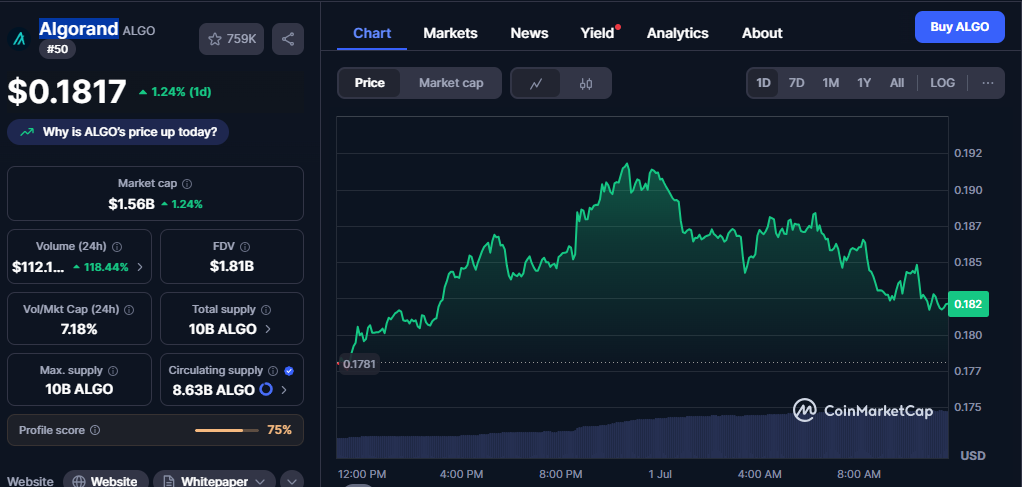Expand Total supply details chevron

268,329
